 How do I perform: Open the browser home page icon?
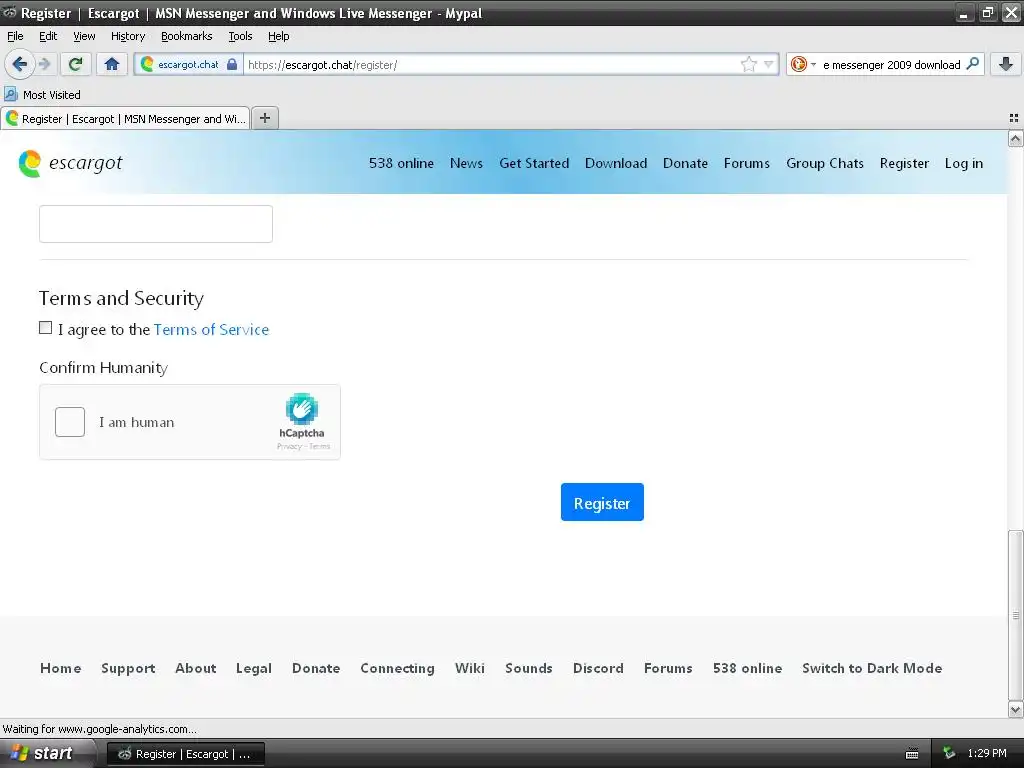click(x=112, y=64)
